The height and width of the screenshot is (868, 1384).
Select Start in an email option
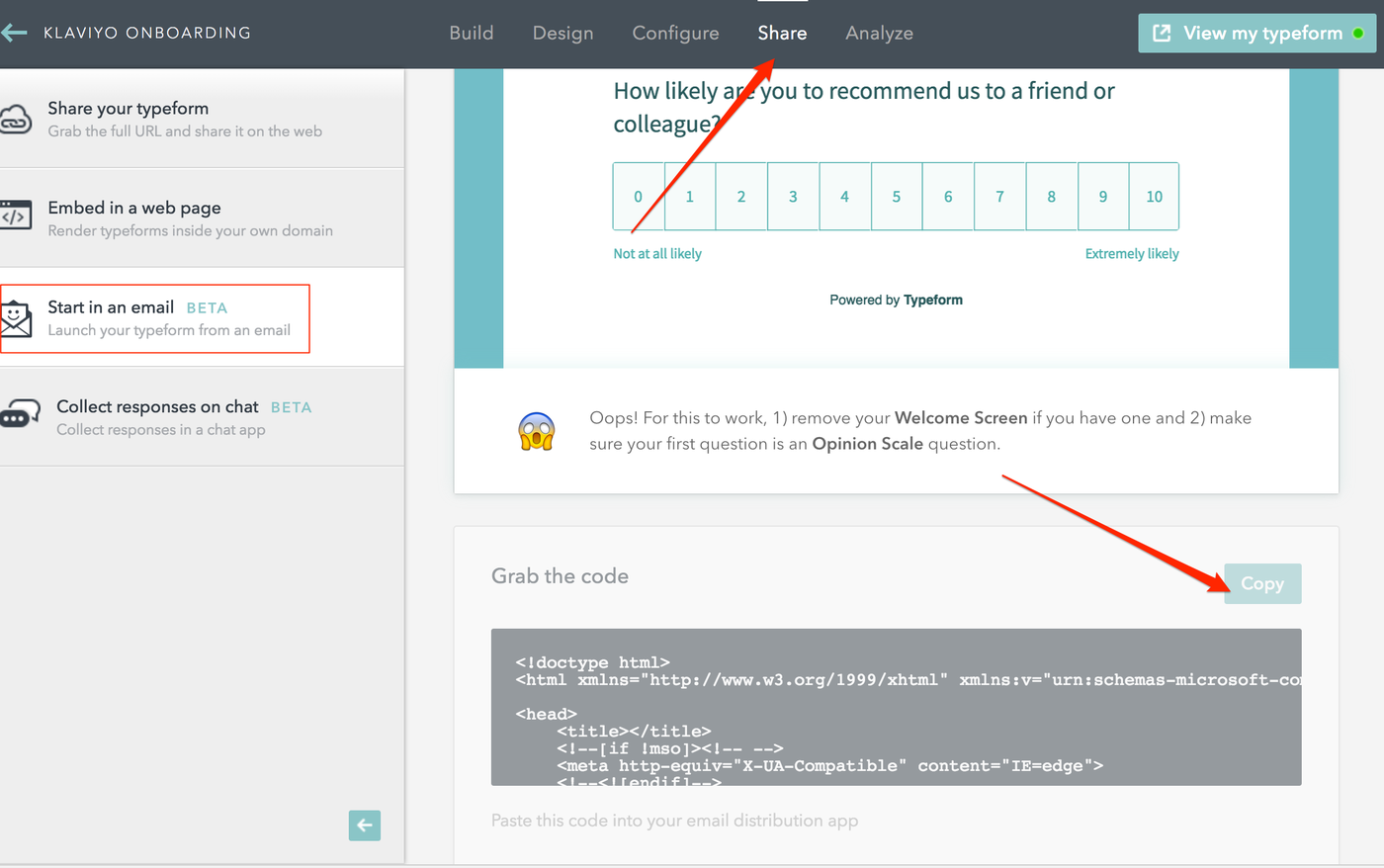tap(202, 317)
